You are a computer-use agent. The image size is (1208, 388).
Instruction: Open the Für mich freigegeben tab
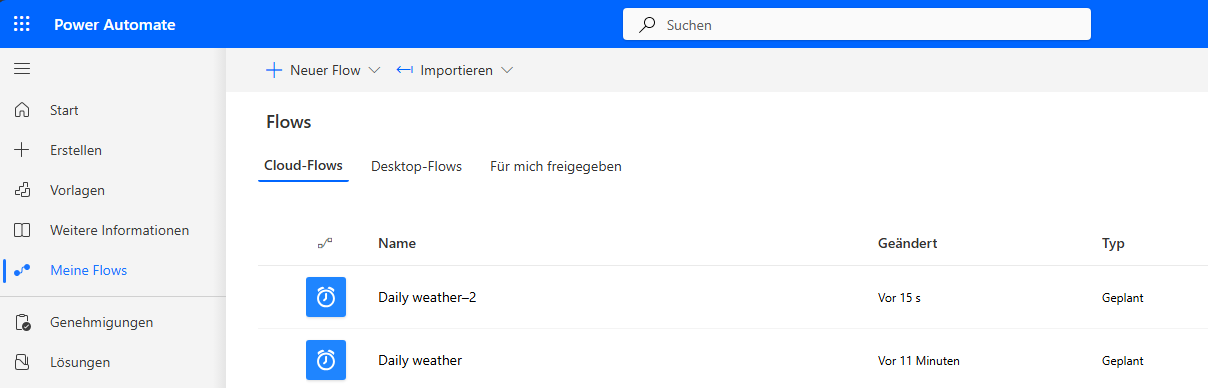(556, 166)
